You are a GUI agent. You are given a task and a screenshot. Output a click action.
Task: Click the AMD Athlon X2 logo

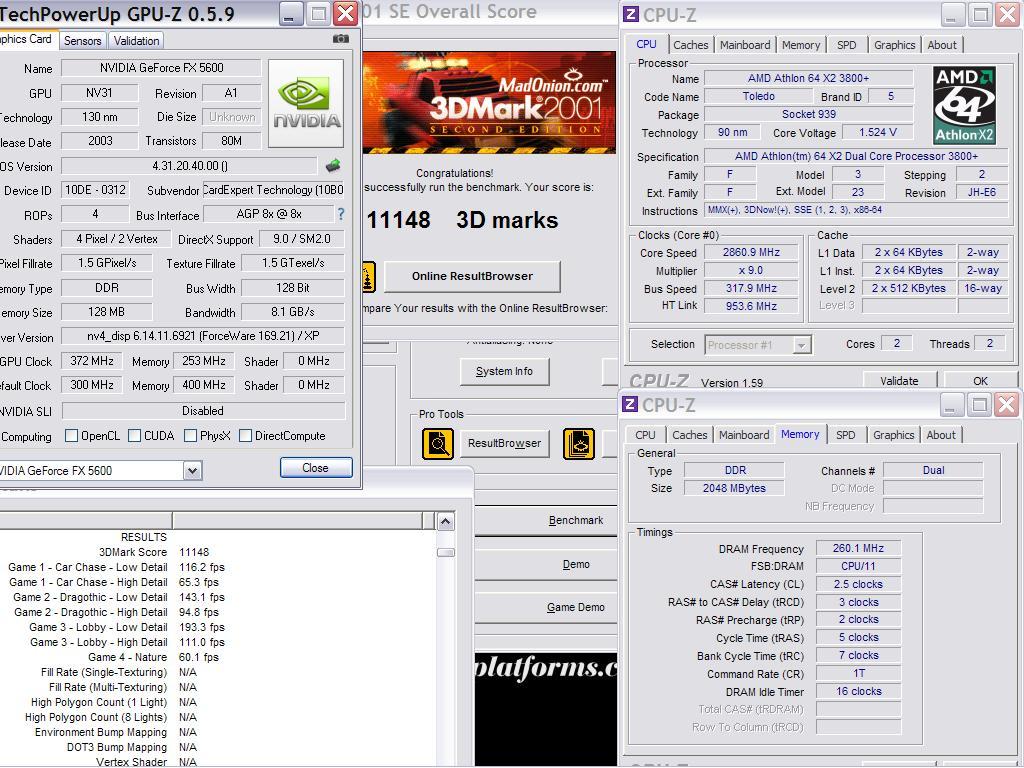click(x=964, y=104)
